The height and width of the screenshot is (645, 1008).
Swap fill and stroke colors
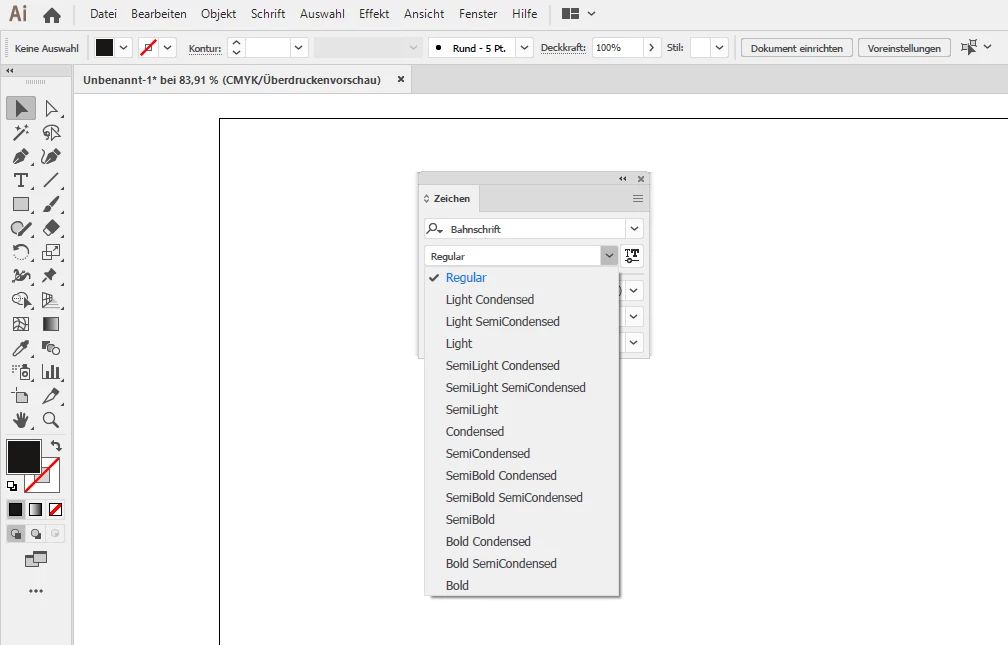coord(56,445)
